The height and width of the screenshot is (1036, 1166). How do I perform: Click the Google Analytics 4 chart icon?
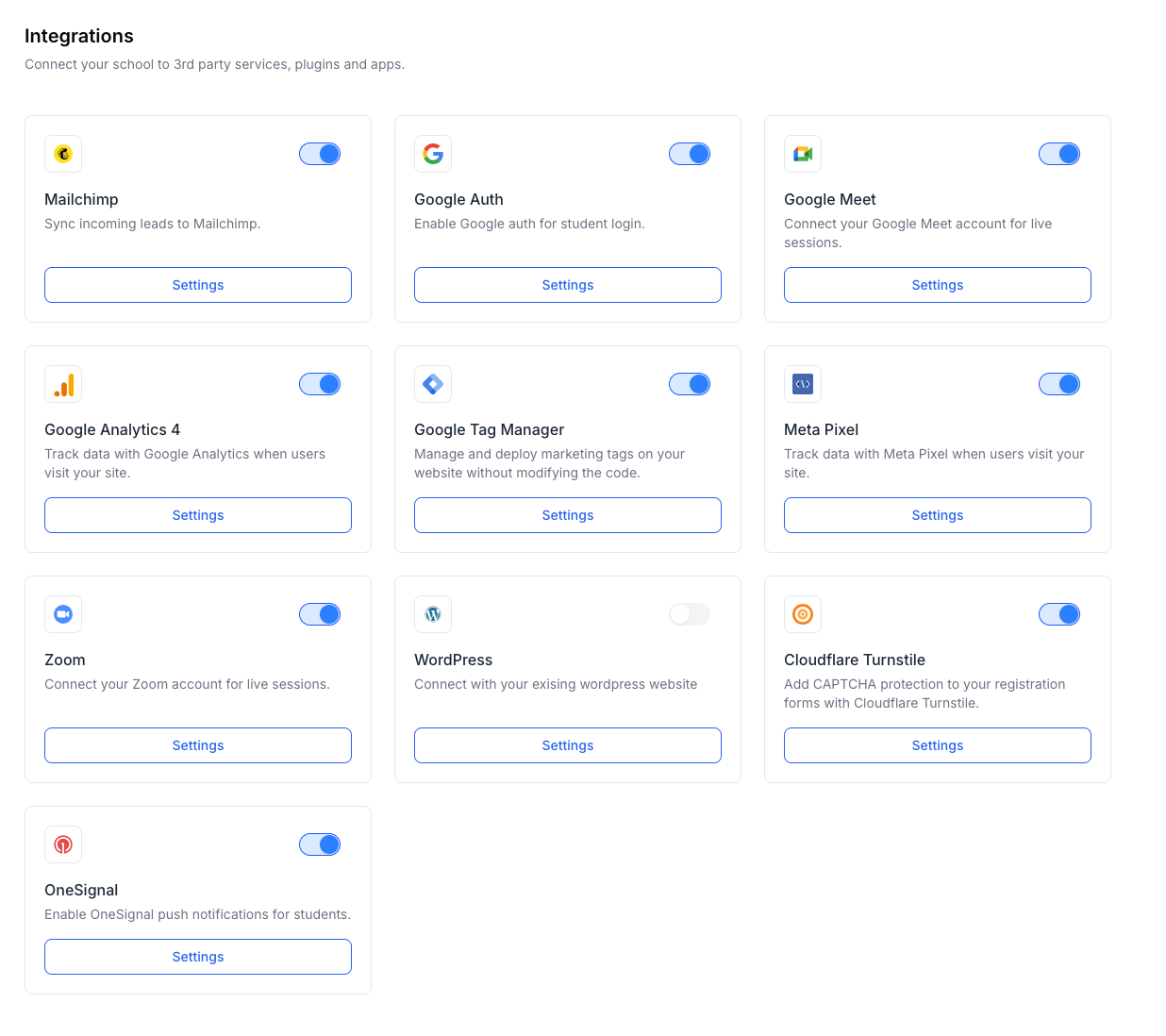[x=63, y=384]
